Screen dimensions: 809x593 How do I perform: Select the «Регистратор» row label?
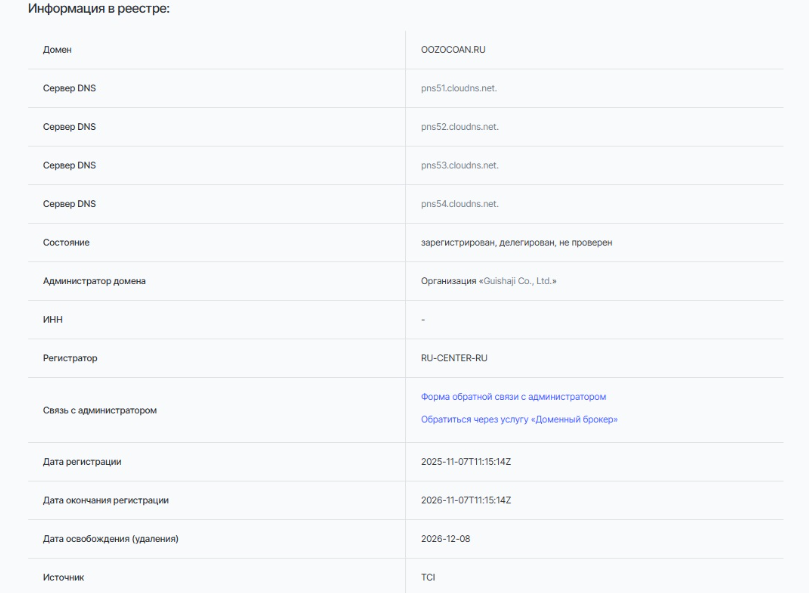click(x=69, y=357)
